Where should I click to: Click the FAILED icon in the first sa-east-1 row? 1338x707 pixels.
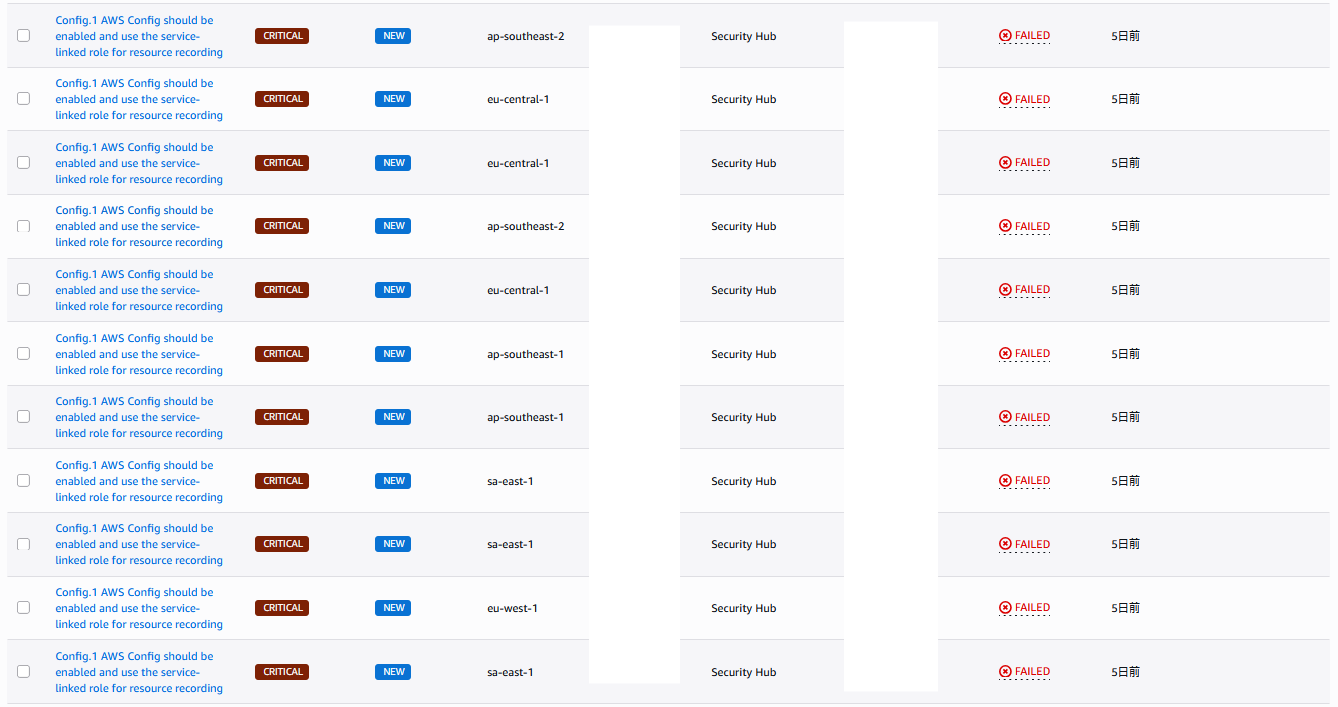(1005, 481)
